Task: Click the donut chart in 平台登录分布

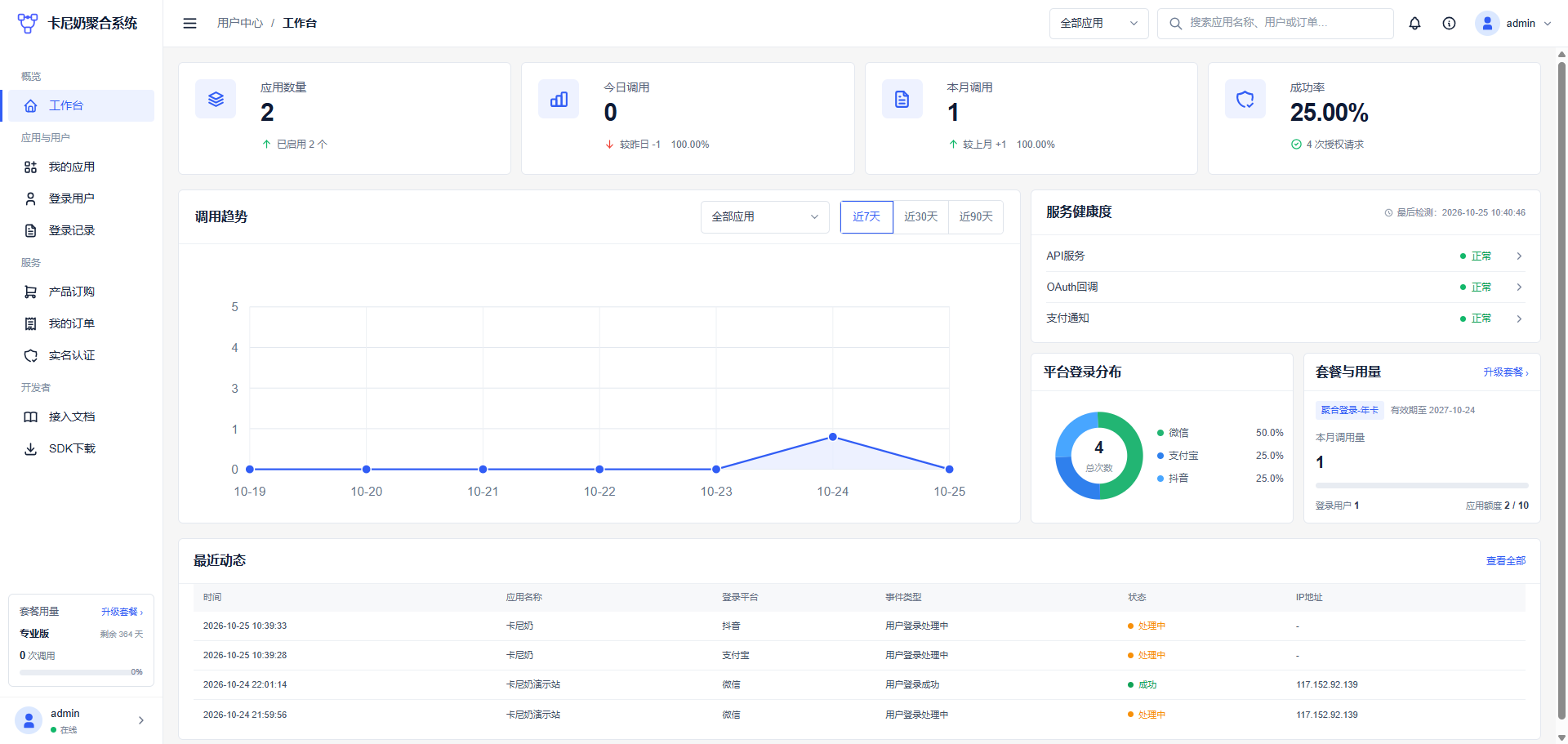Action: pyautogui.click(x=1098, y=456)
